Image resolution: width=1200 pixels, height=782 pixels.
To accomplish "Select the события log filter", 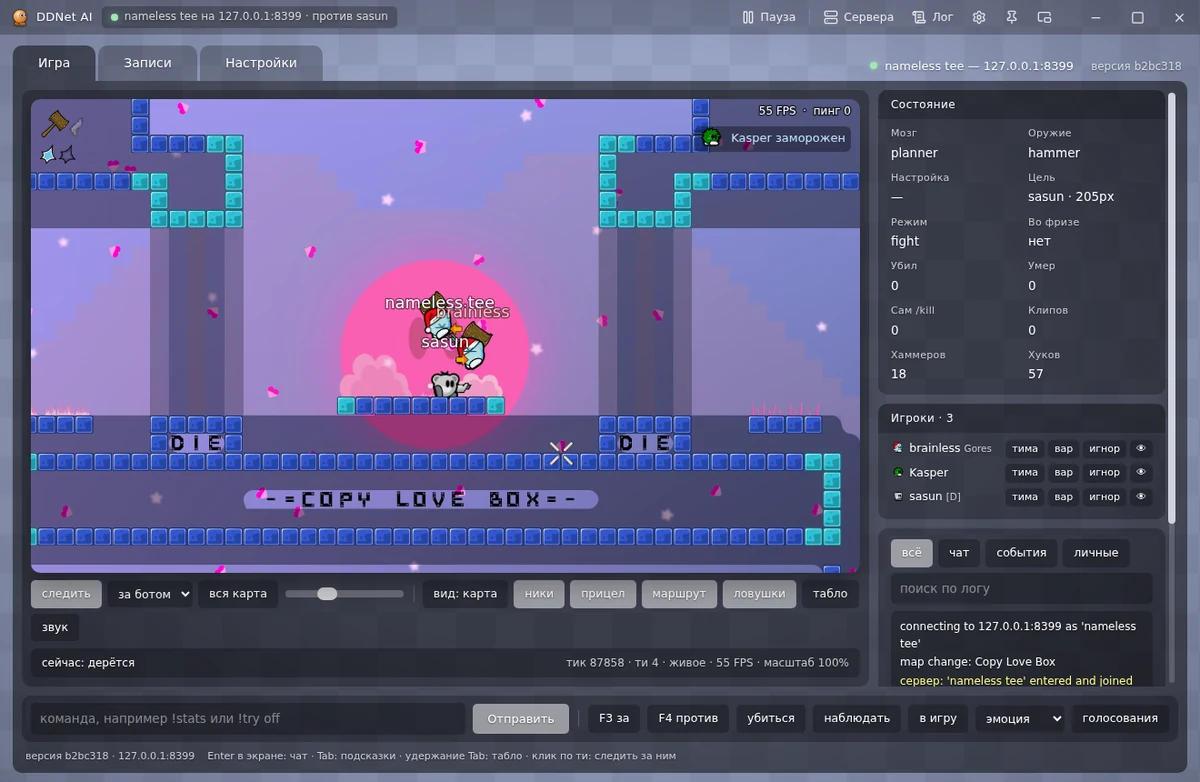I will click(x=1021, y=553).
